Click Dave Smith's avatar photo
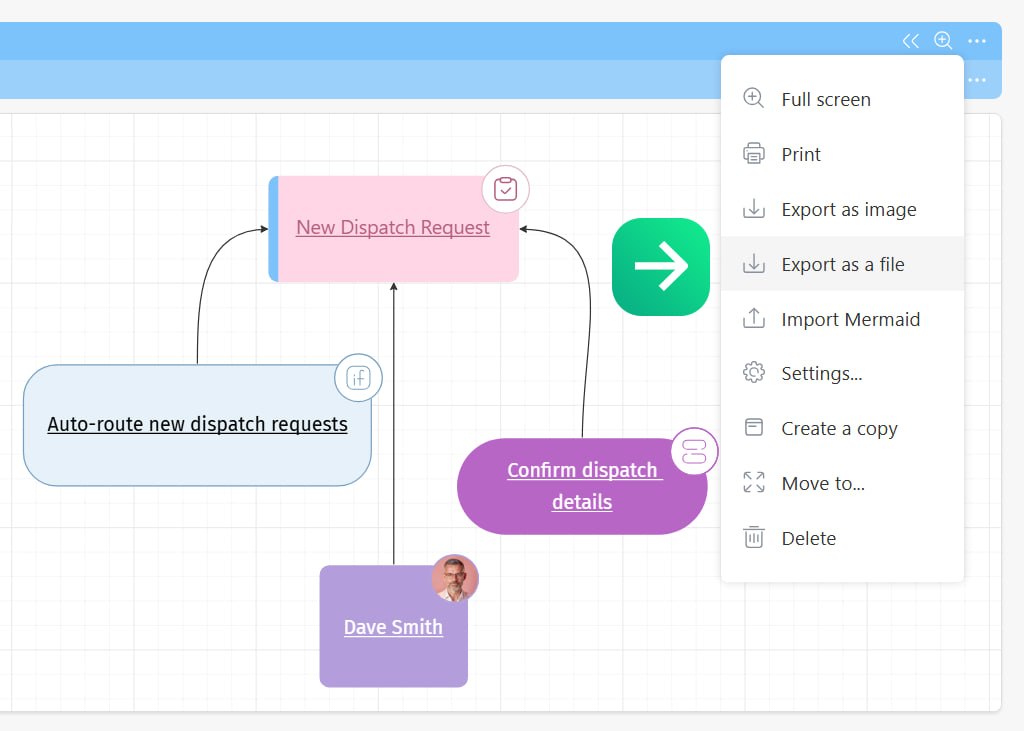The image size is (1024, 731). [x=455, y=578]
